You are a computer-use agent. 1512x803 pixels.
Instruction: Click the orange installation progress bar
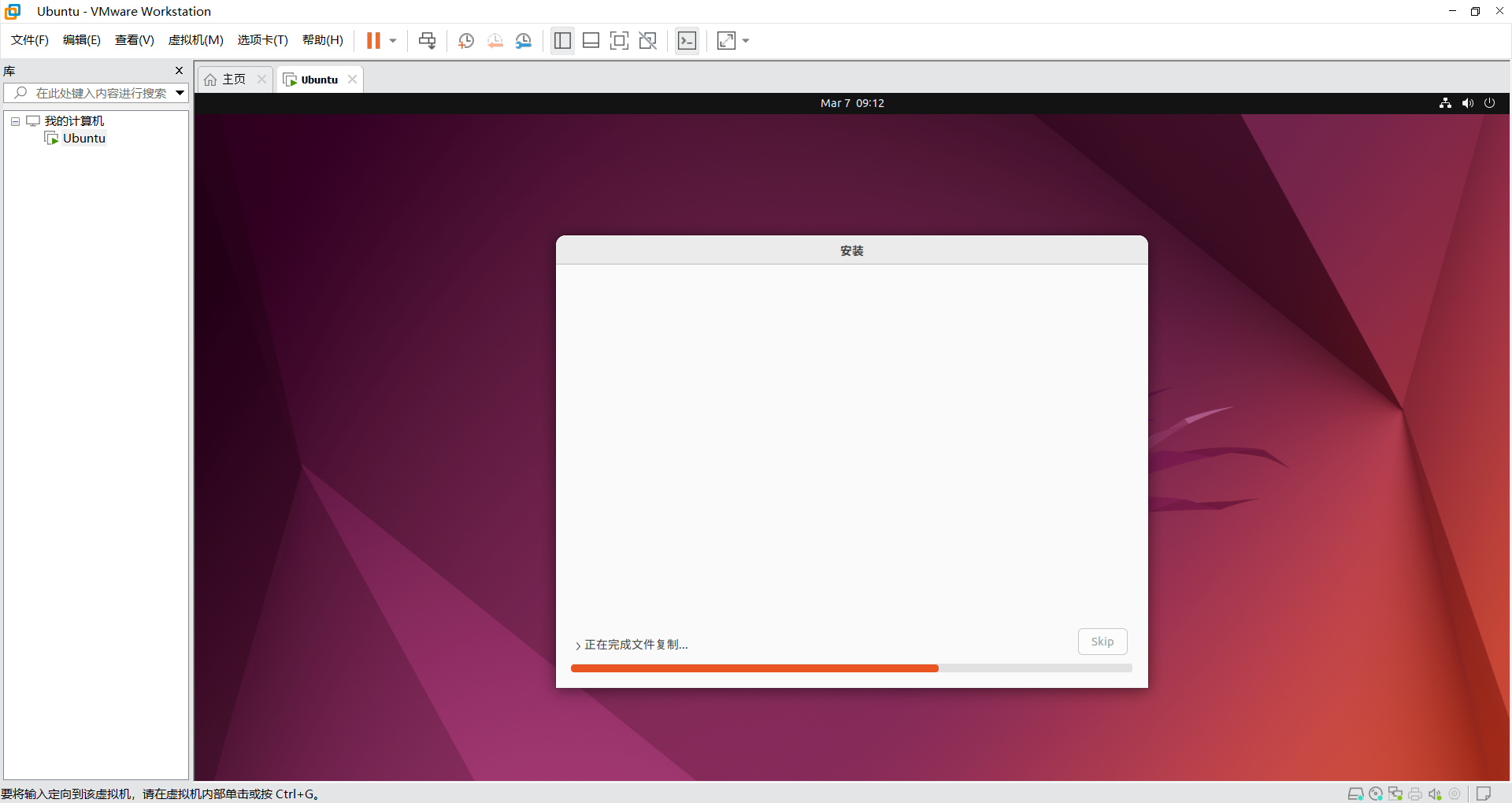coord(754,668)
